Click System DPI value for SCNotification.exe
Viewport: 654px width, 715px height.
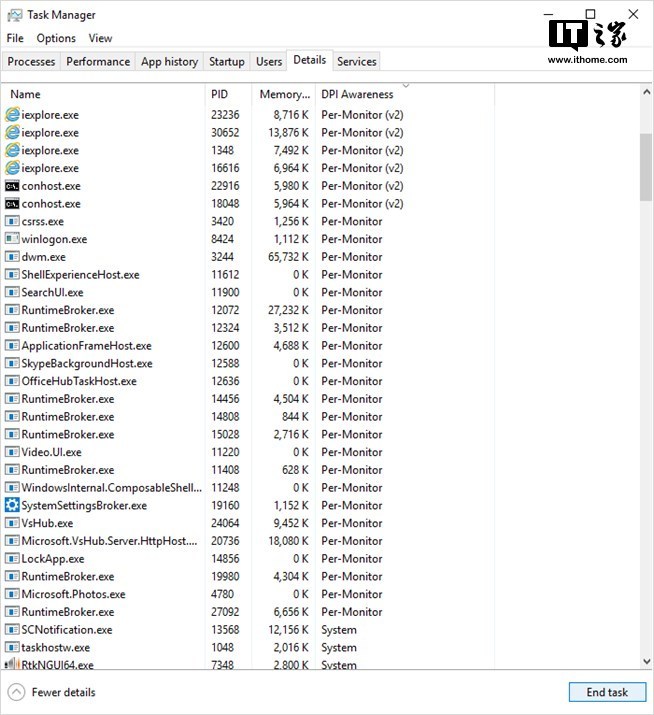[339, 630]
